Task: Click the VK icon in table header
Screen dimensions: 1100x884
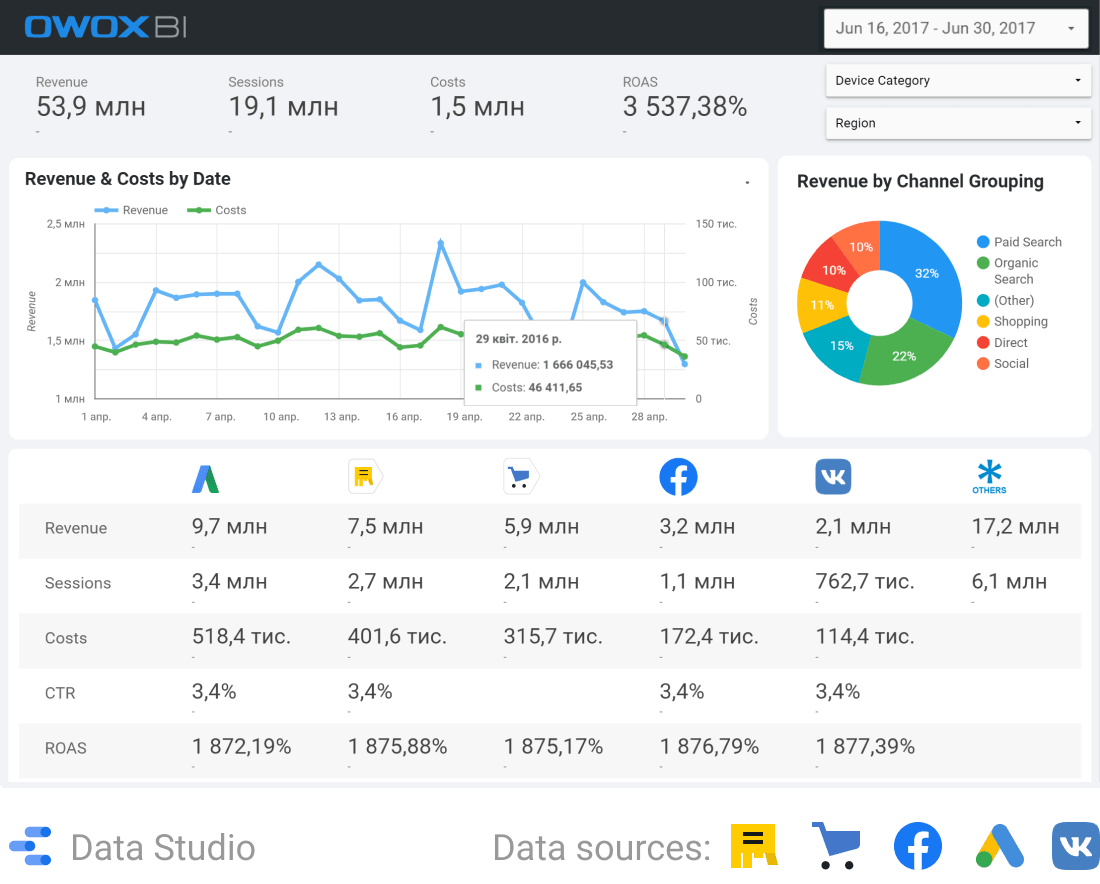Action: click(833, 478)
